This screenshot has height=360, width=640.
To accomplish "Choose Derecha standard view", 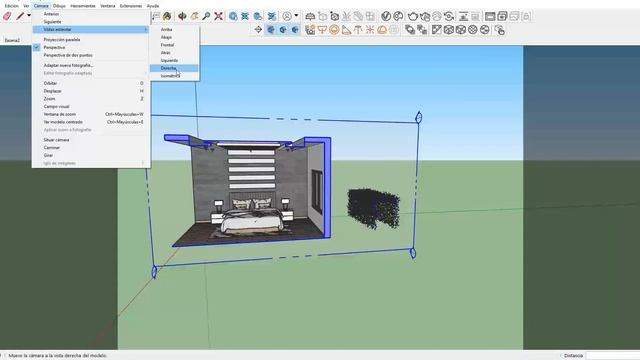I will click(x=174, y=68).
